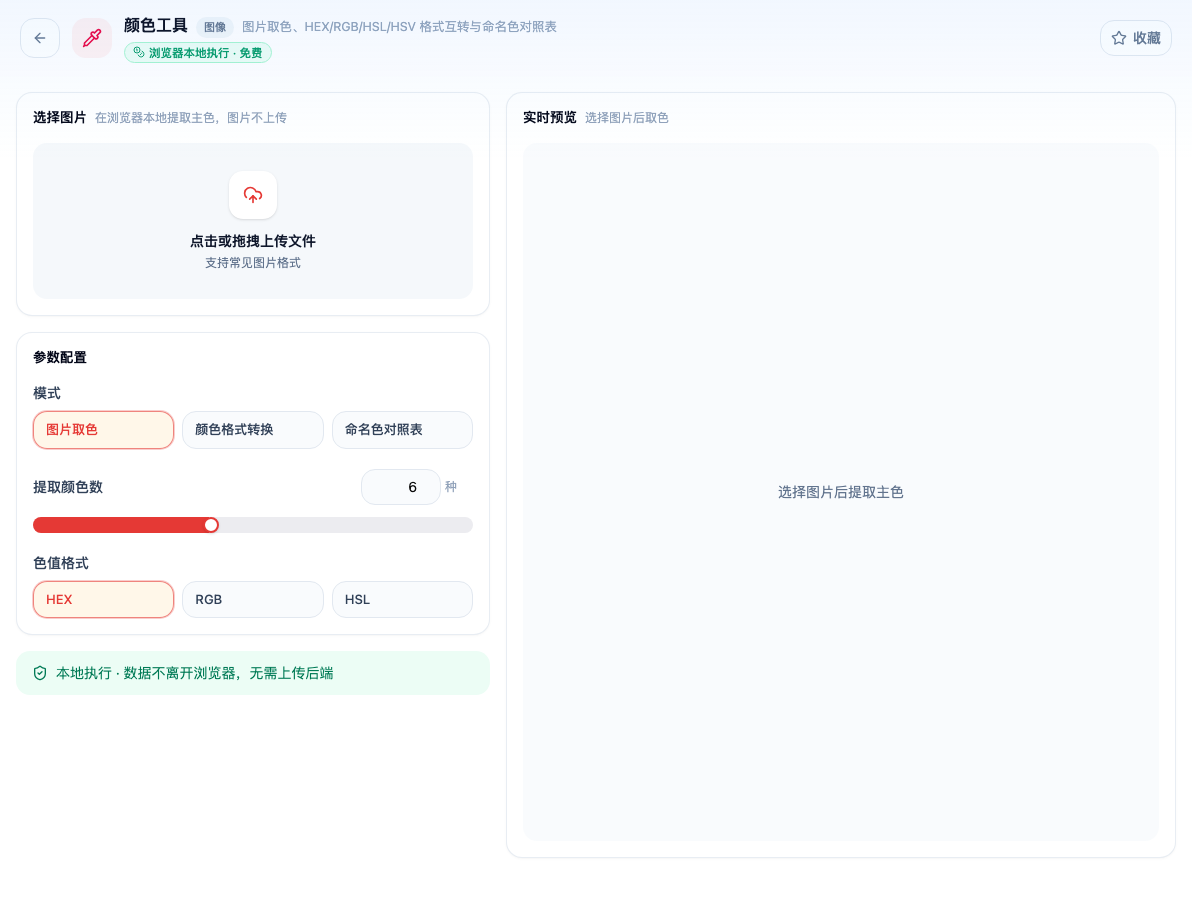
Task: Click the 本地执行 · 数据不离开浏览器 notice text
Action: pyautogui.click(x=195, y=673)
